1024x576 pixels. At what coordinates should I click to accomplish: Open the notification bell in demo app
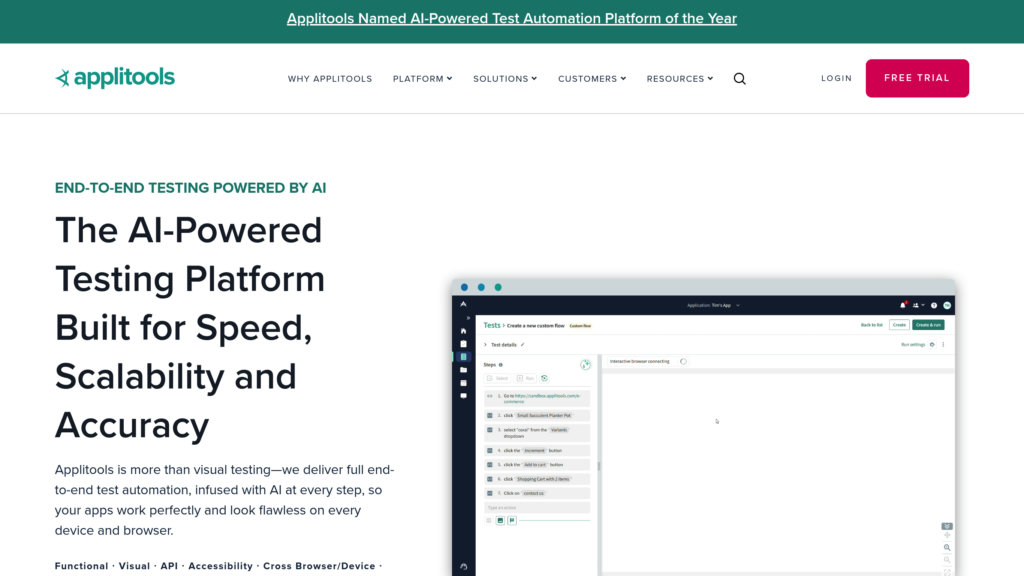click(902, 305)
